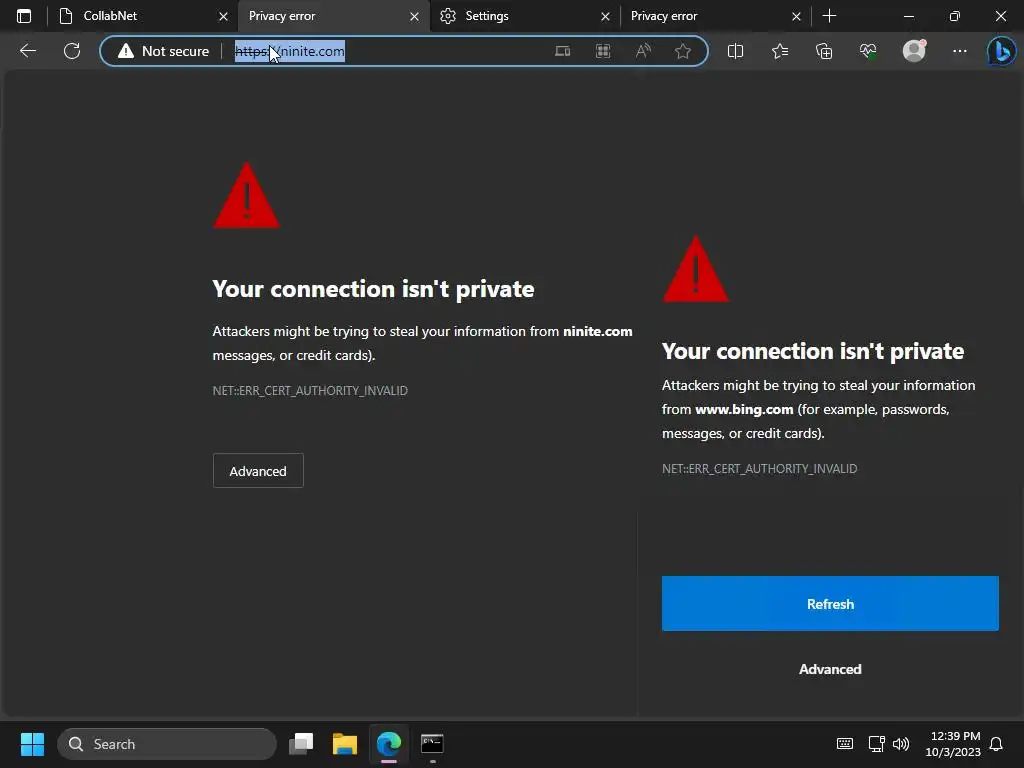This screenshot has height=768, width=1024.
Task: Select the www.bing.com bold domain text
Action: [x=744, y=409]
